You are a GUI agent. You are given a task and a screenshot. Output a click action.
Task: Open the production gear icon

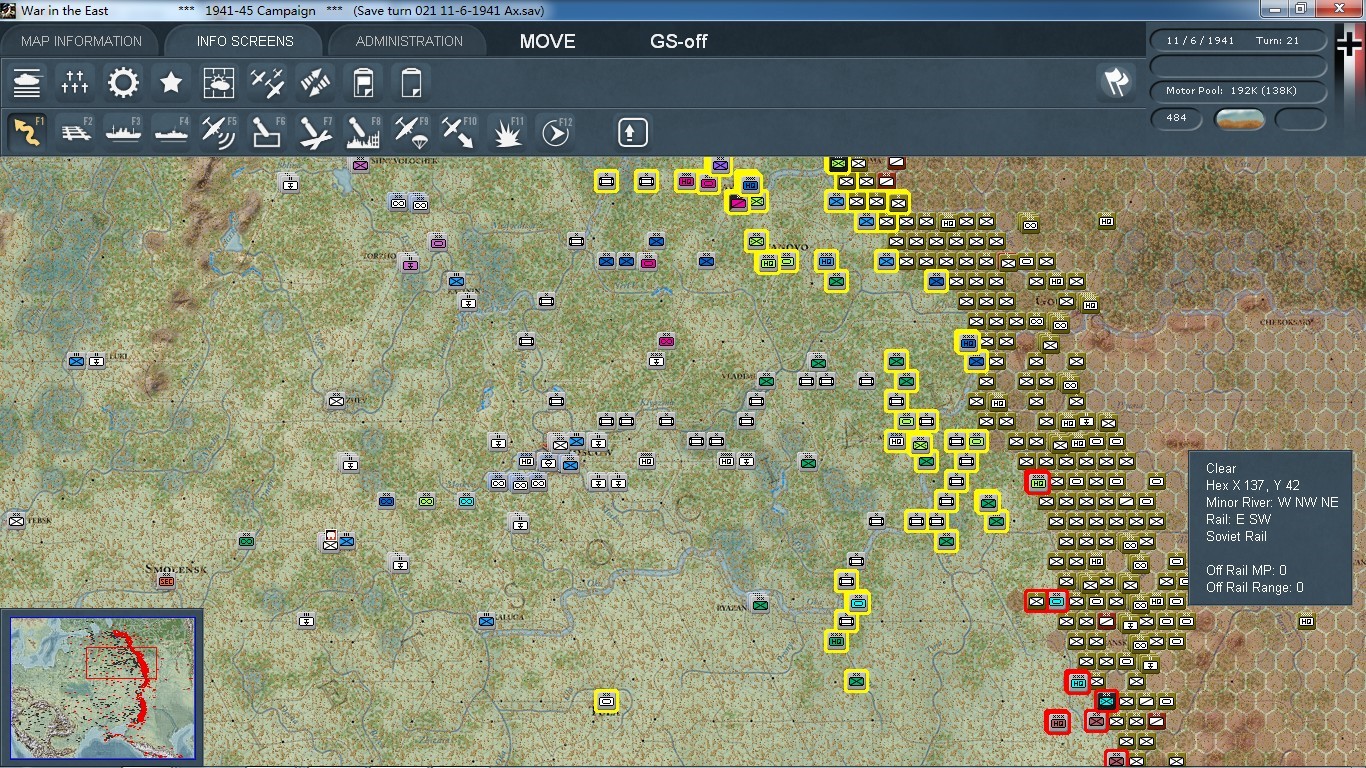123,82
